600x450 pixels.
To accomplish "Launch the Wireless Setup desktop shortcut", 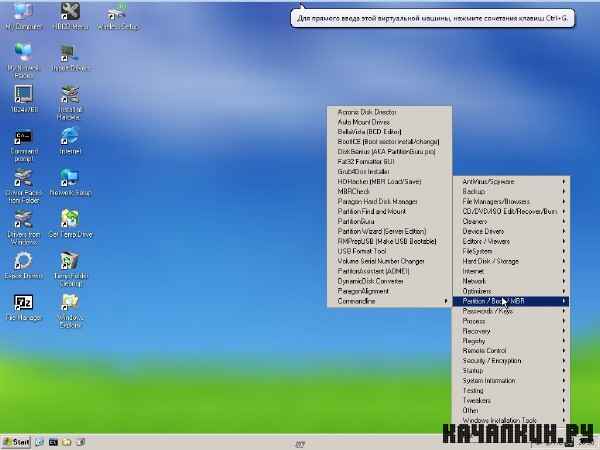I will pos(117,16).
